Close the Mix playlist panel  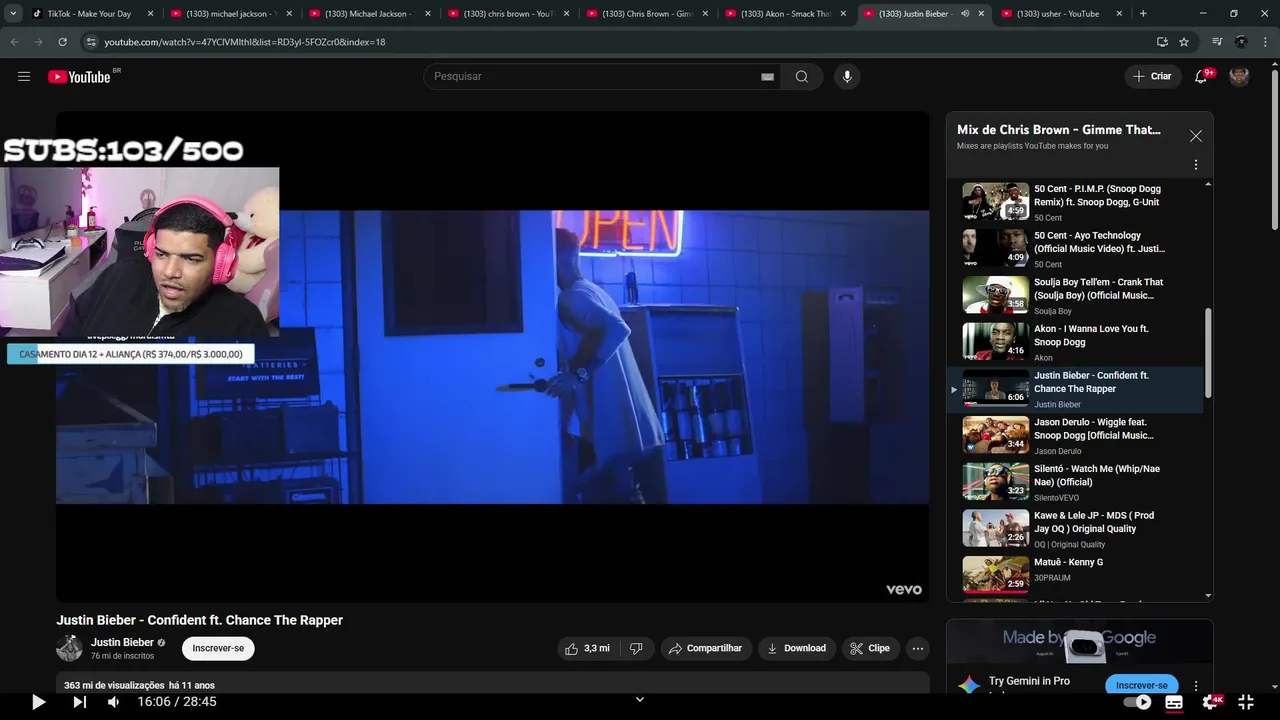point(1195,136)
